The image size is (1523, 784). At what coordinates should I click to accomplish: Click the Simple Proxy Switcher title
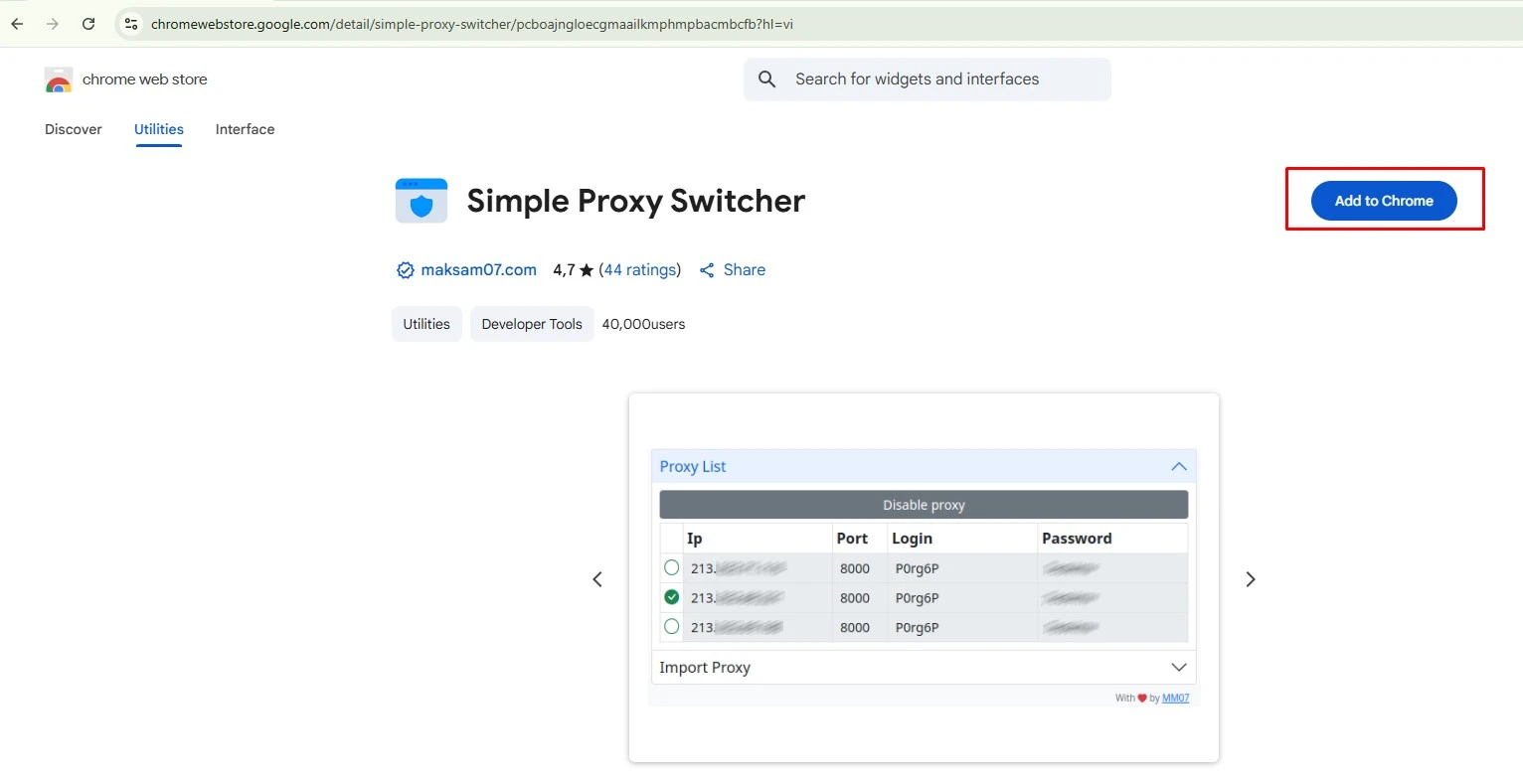point(636,201)
